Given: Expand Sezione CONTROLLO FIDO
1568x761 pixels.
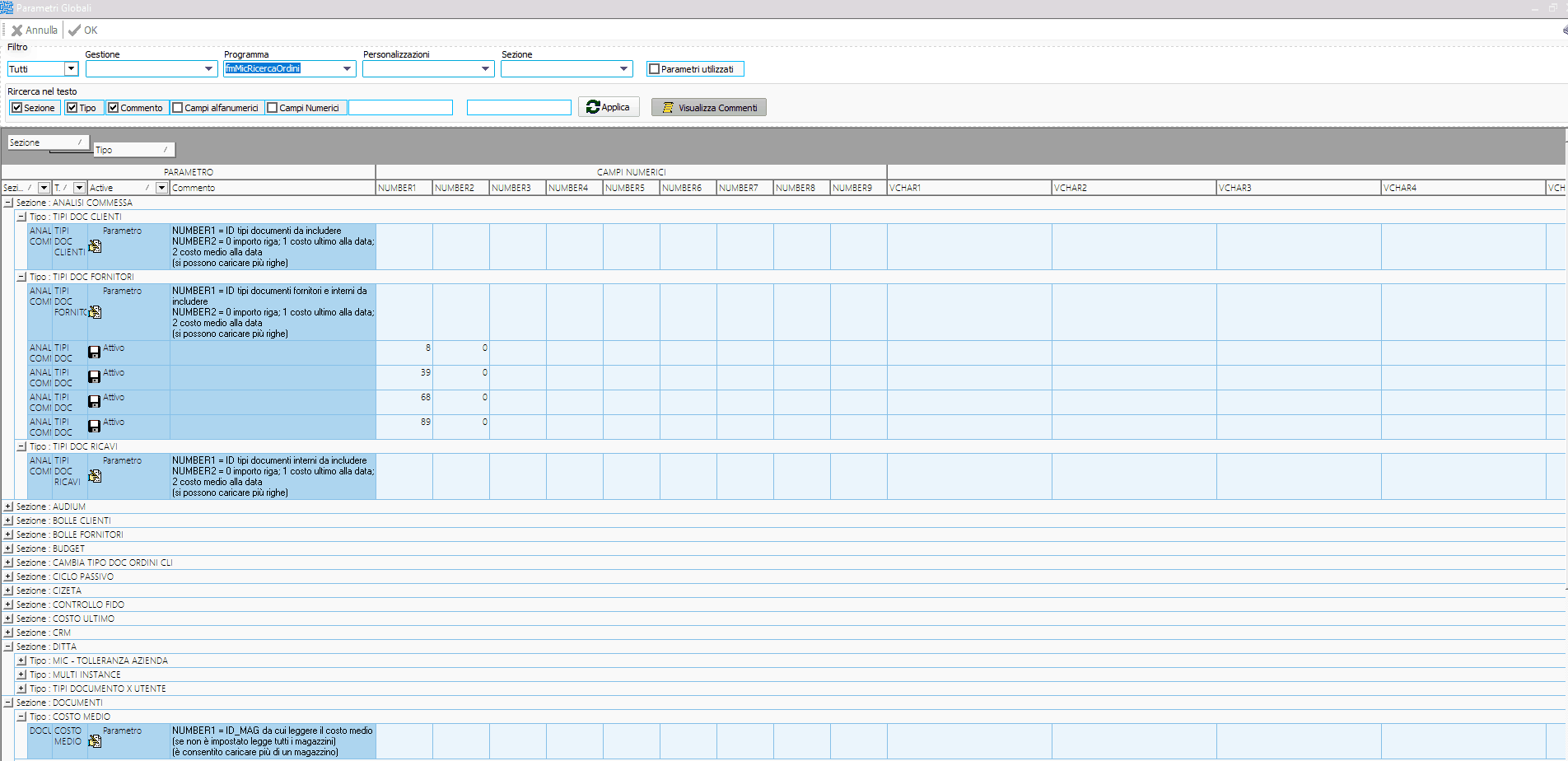Looking at the screenshot, I should pyautogui.click(x=8, y=605).
